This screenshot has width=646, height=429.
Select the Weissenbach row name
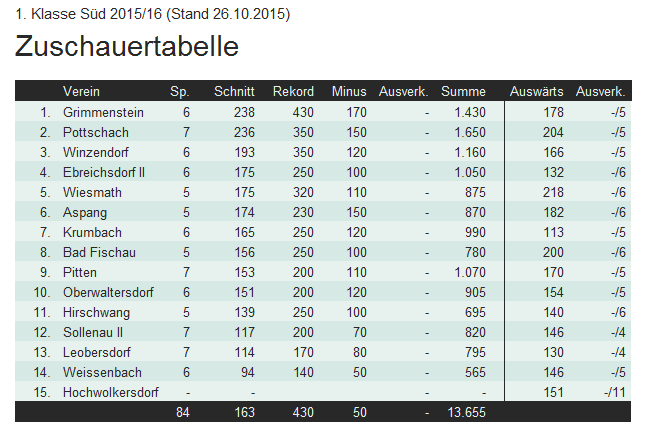[x=102, y=372]
